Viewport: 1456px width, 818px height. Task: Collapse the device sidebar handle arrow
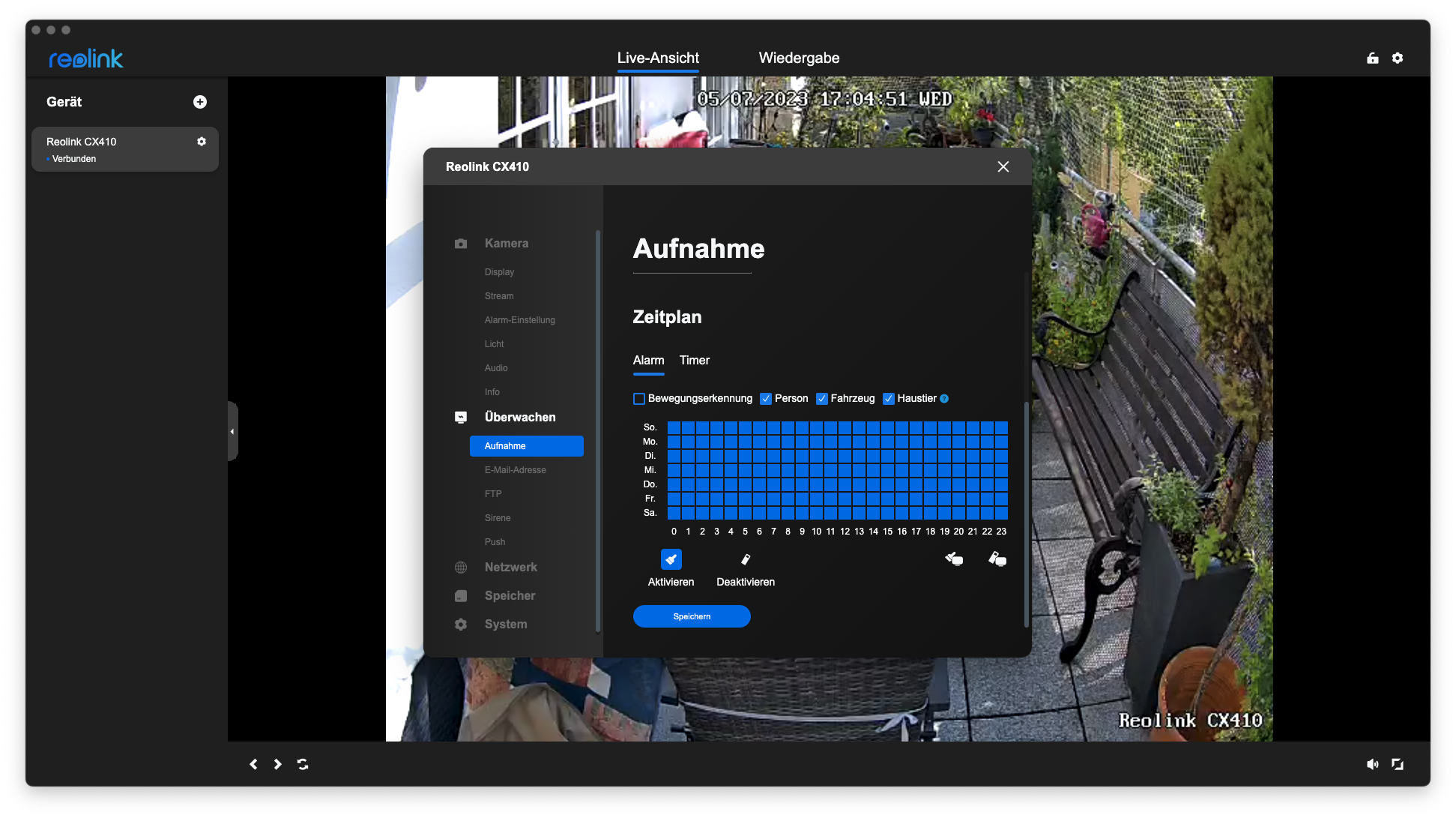(x=232, y=431)
